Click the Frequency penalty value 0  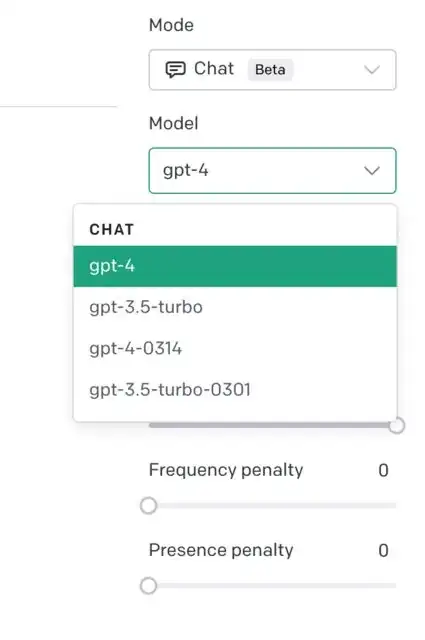click(383, 471)
